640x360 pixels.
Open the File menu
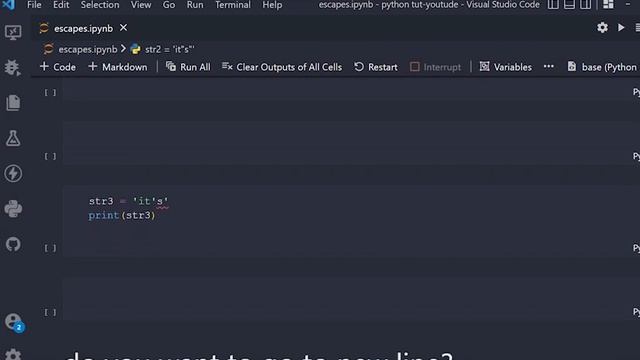click(x=34, y=5)
